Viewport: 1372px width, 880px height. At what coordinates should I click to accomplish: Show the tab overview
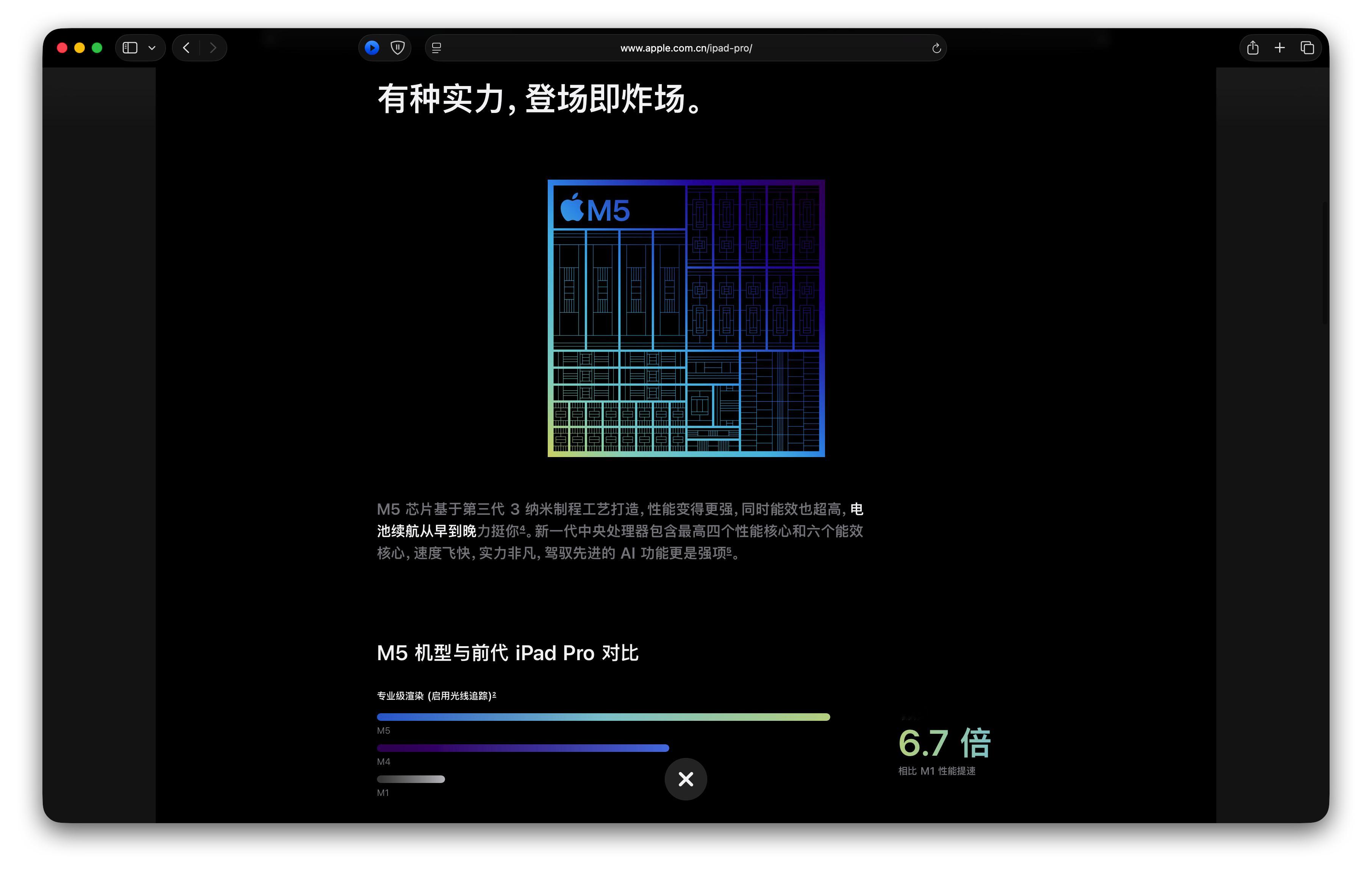(1307, 48)
